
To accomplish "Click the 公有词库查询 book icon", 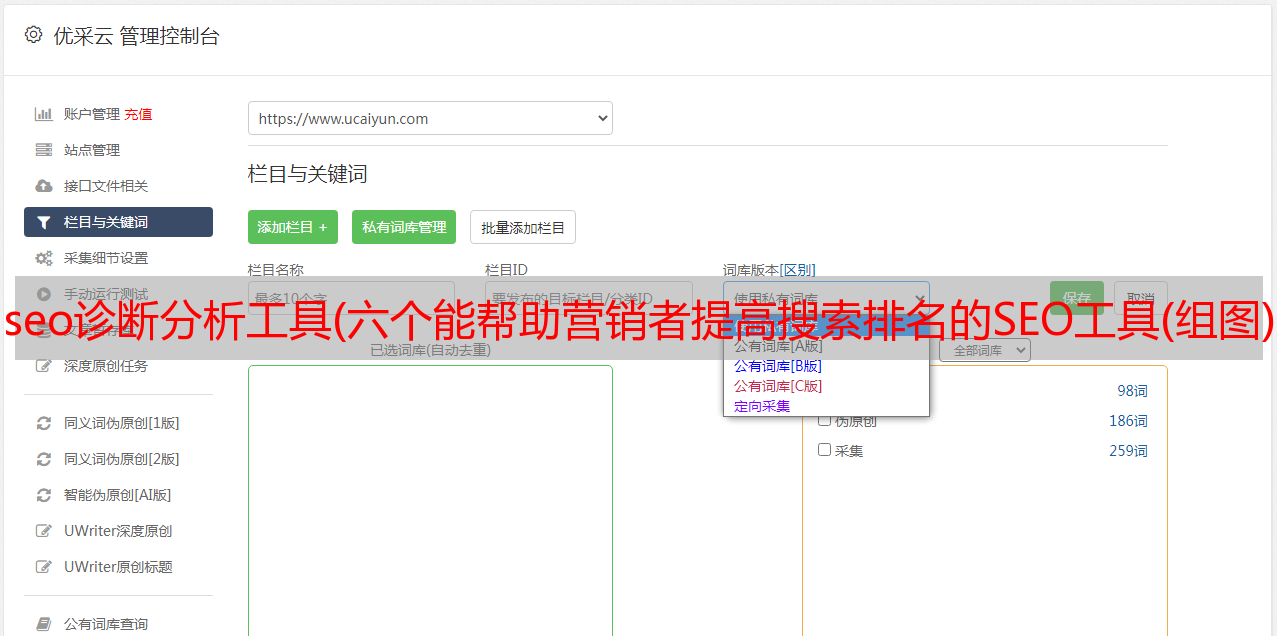I will point(43,624).
